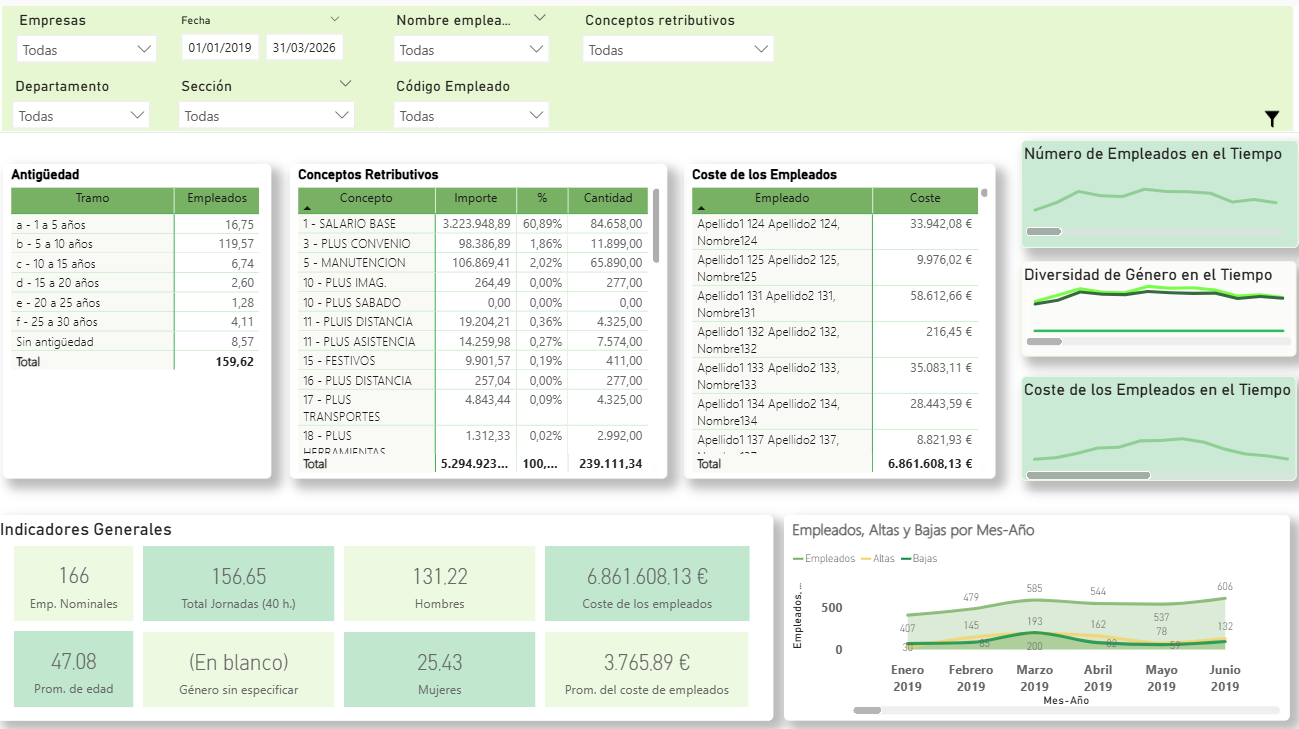The width and height of the screenshot is (1299, 729).
Task: Expand the Código Empleado dropdown
Action: 472,116
